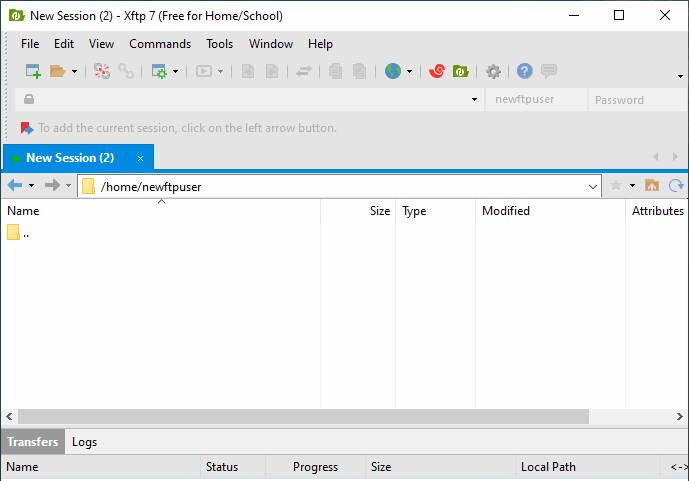
Task: Click the horizontal scrollbar left arrow
Action: click(9, 416)
